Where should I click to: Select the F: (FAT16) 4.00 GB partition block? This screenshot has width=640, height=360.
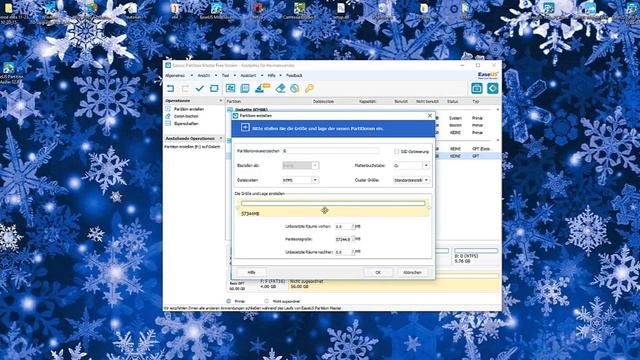(x=272, y=284)
